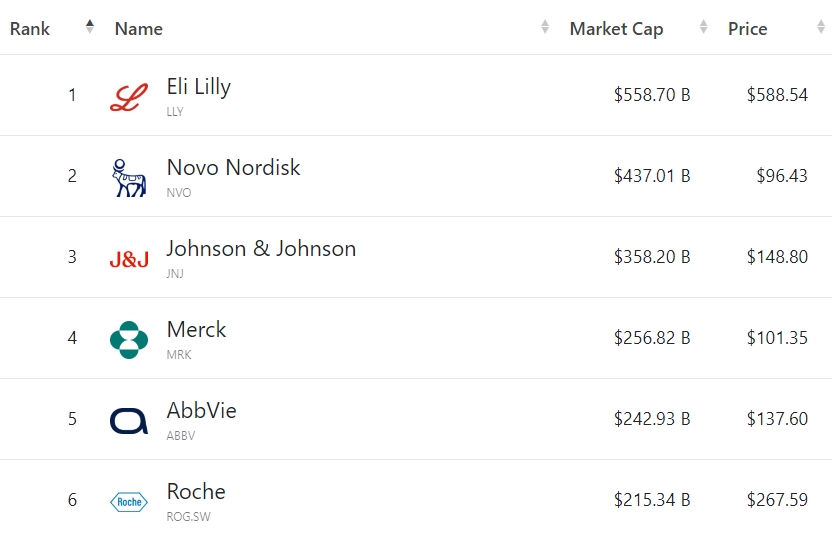Click the Market Cap column header
The height and width of the screenshot is (536, 832).
coord(616,29)
